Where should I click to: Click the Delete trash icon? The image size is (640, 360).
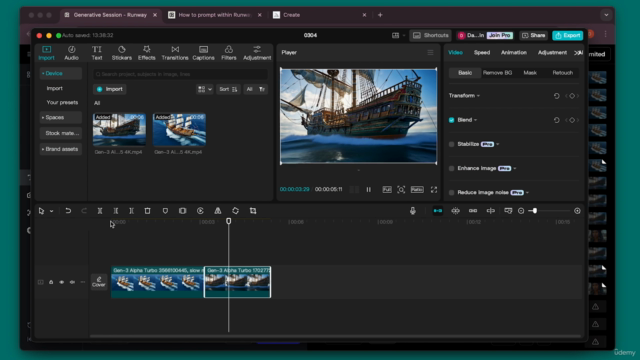[147, 211]
